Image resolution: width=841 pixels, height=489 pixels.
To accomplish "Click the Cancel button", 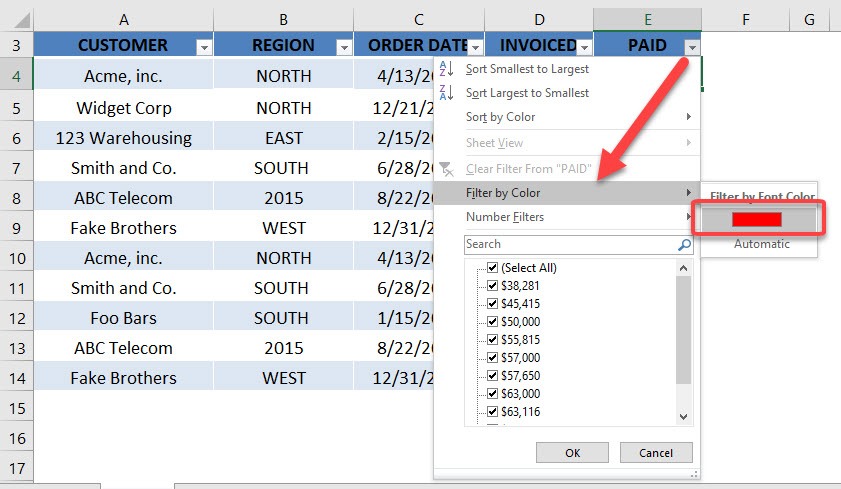I will pyautogui.click(x=656, y=453).
